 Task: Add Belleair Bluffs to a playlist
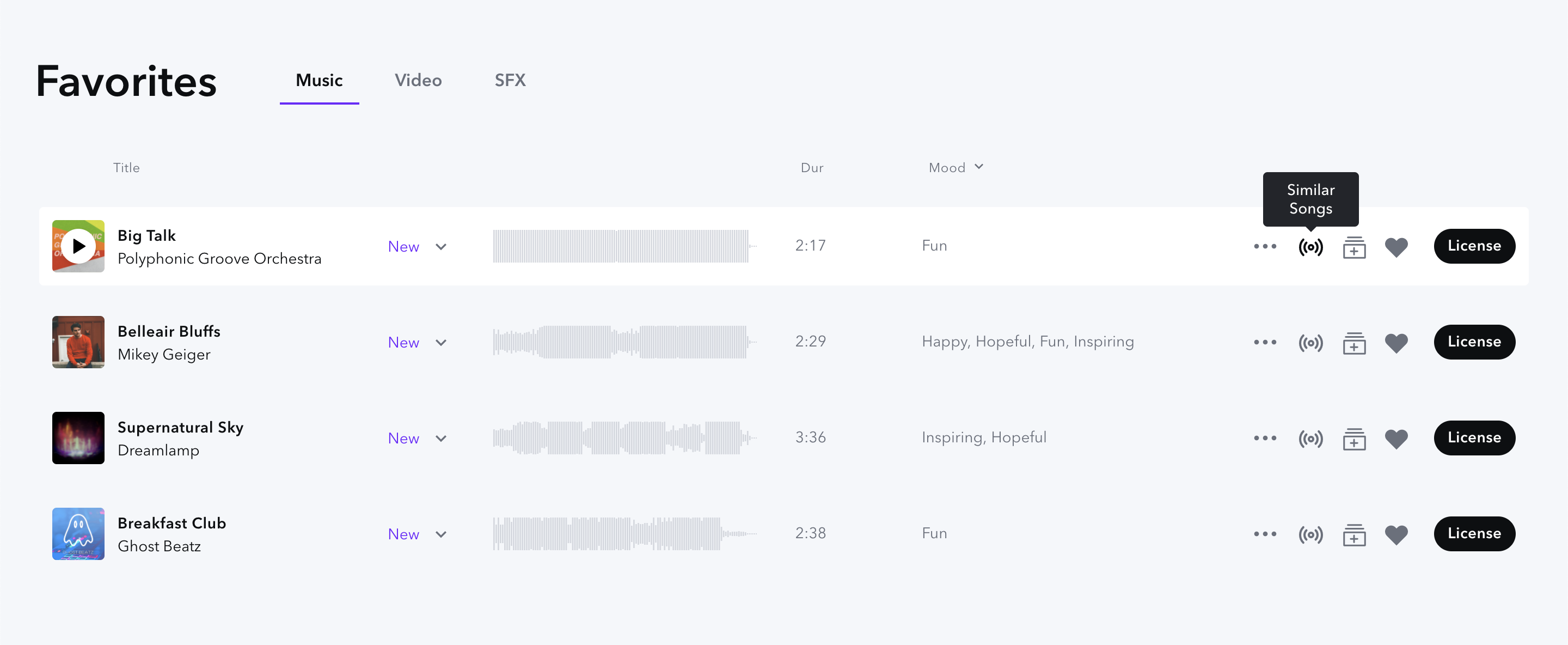click(x=1353, y=343)
